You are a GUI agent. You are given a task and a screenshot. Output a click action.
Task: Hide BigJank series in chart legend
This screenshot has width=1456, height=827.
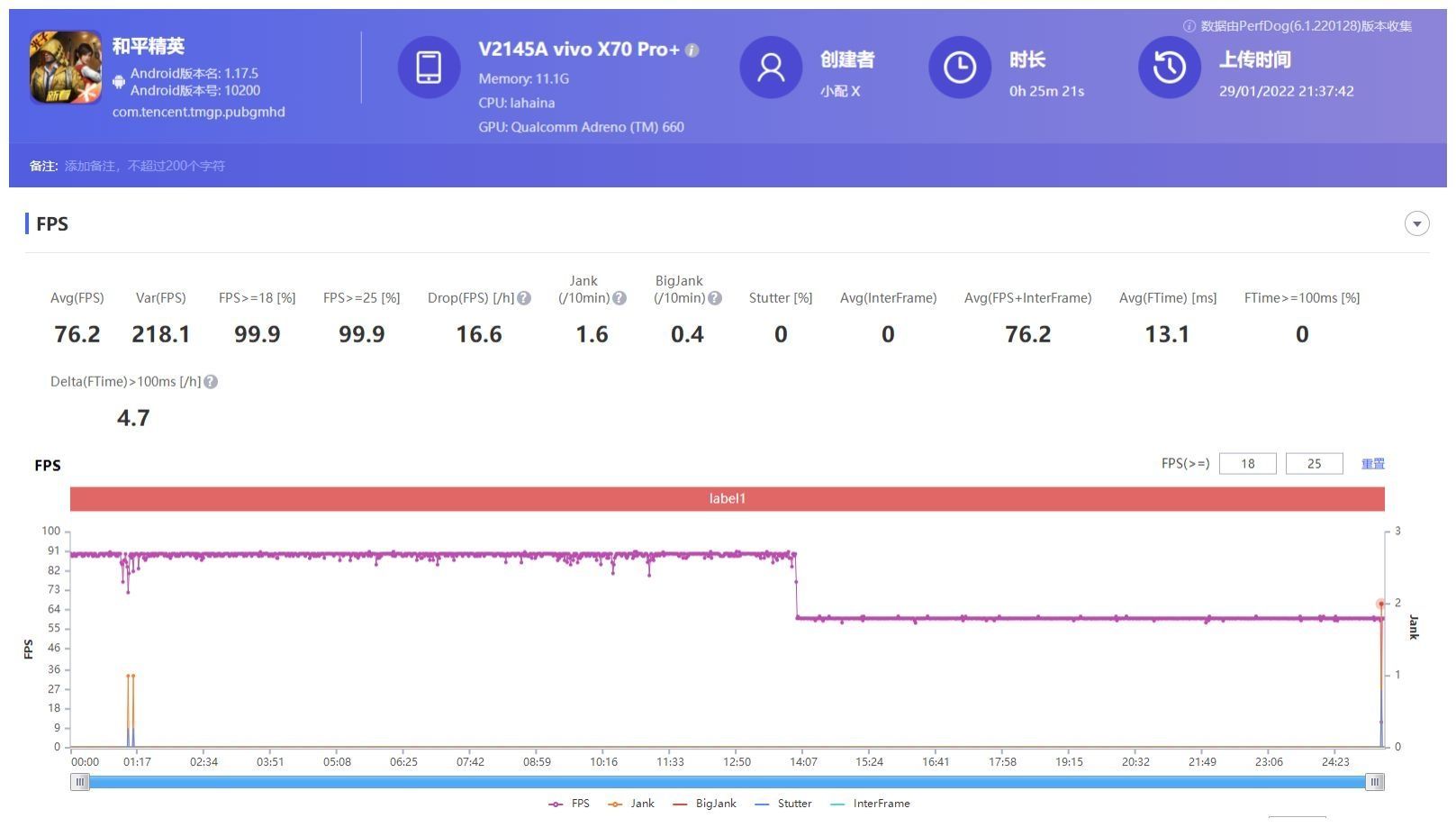[704, 804]
